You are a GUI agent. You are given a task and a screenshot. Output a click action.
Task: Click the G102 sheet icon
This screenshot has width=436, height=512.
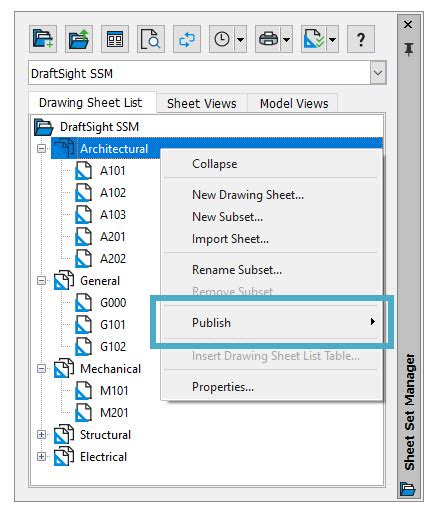click(x=83, y=347)
